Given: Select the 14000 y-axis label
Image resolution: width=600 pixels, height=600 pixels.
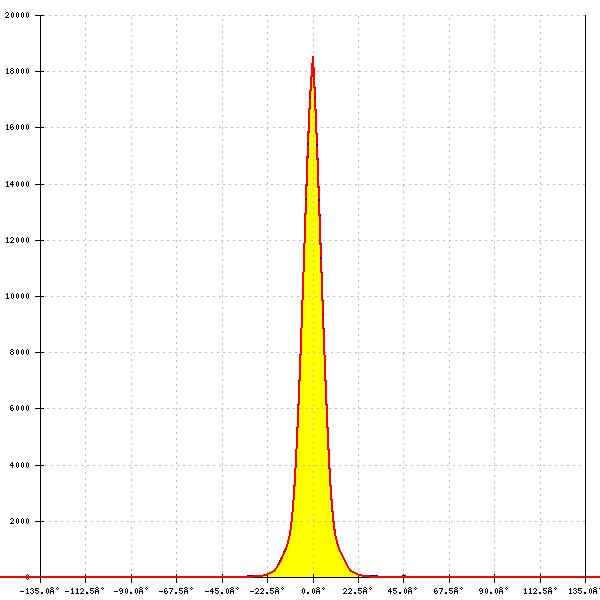Looking at the screenshot, I should point(15,184).
